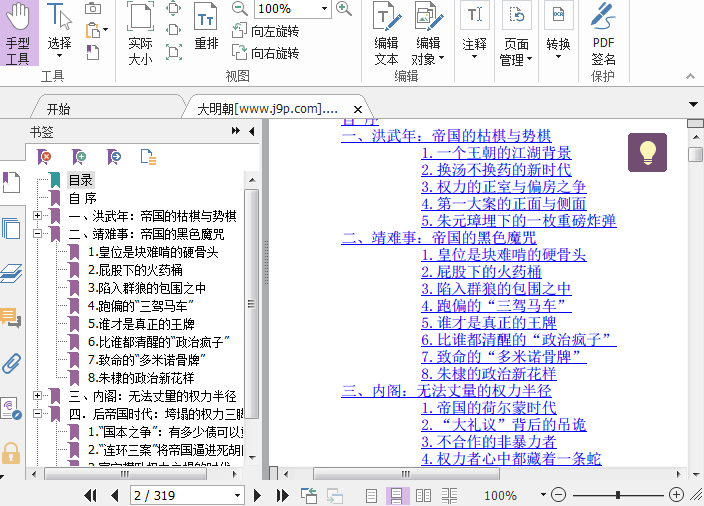Collapse the 四、后帝国时代 bookmark node

tap(38, 414)
